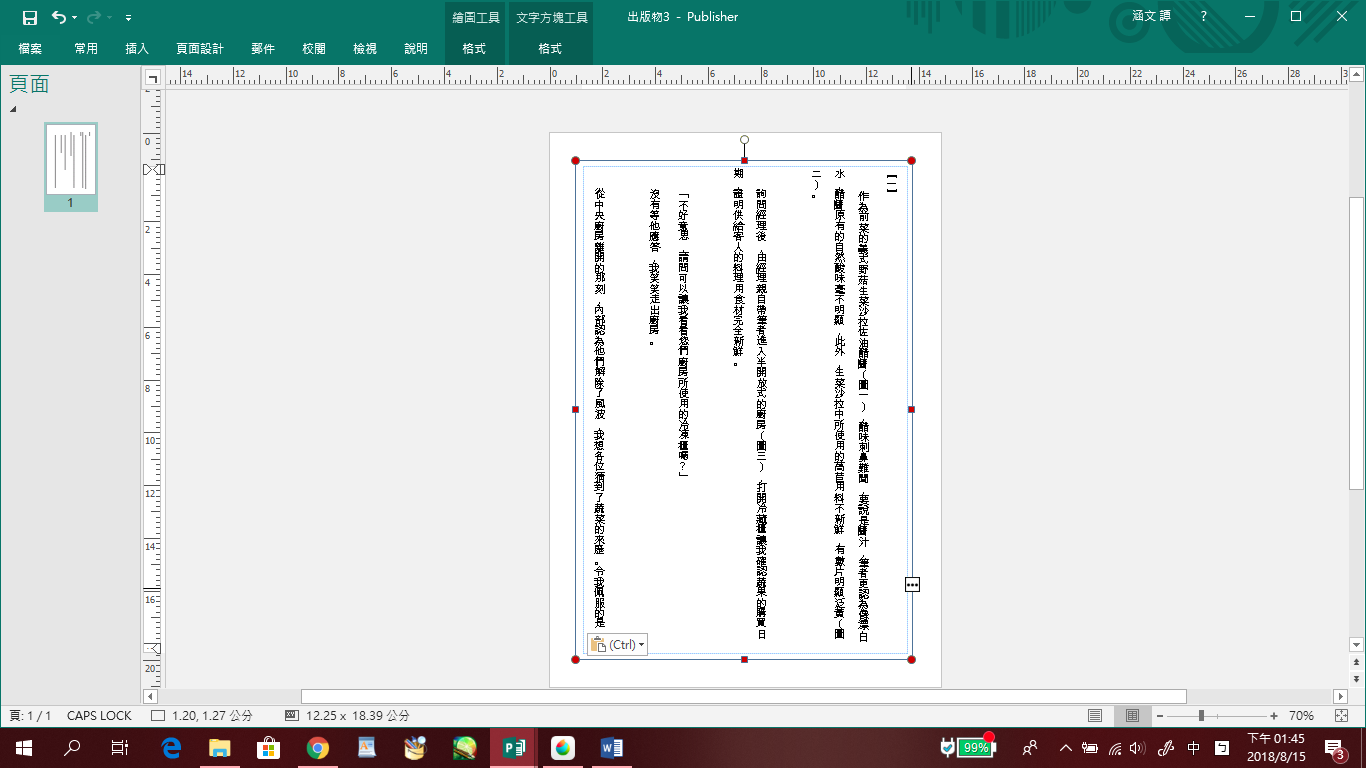Open Google Chrome from the taskbar

tap(318, 747)
